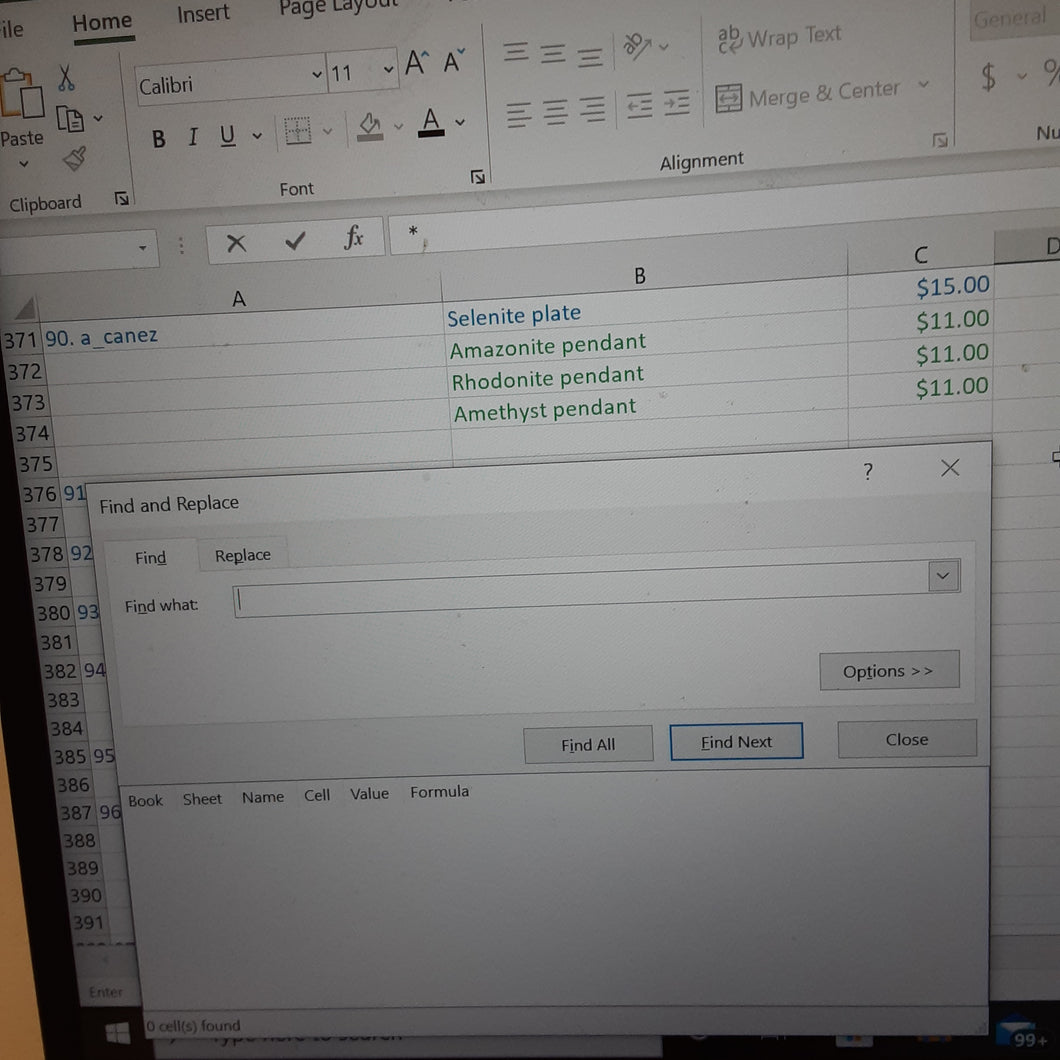Toggle Underline formatting
The width and height of the screenshot is (1060, 1060).
click(x=228, y=135)
